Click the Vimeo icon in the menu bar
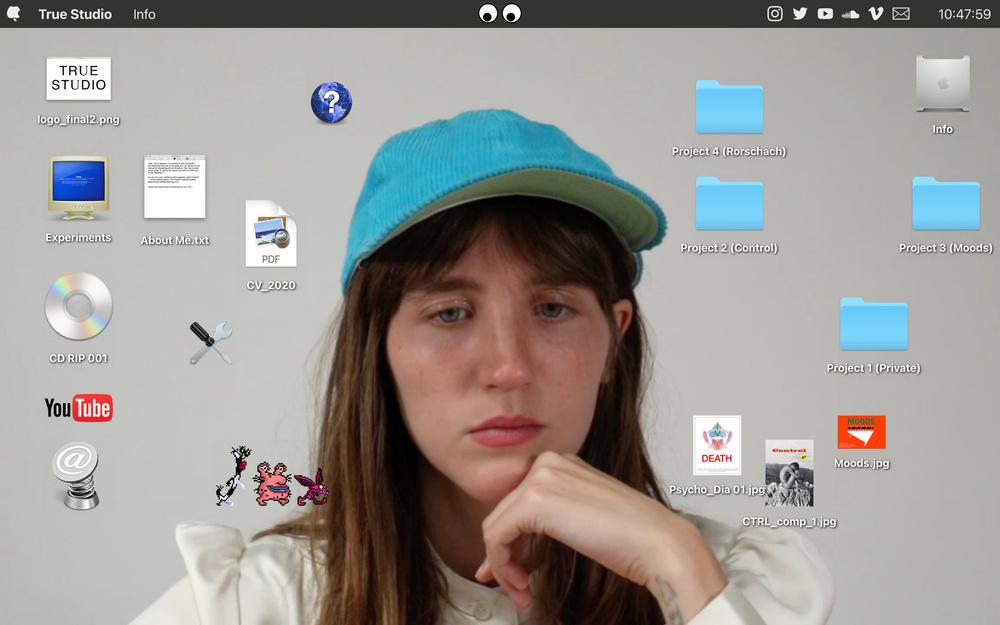 (875, 13)
